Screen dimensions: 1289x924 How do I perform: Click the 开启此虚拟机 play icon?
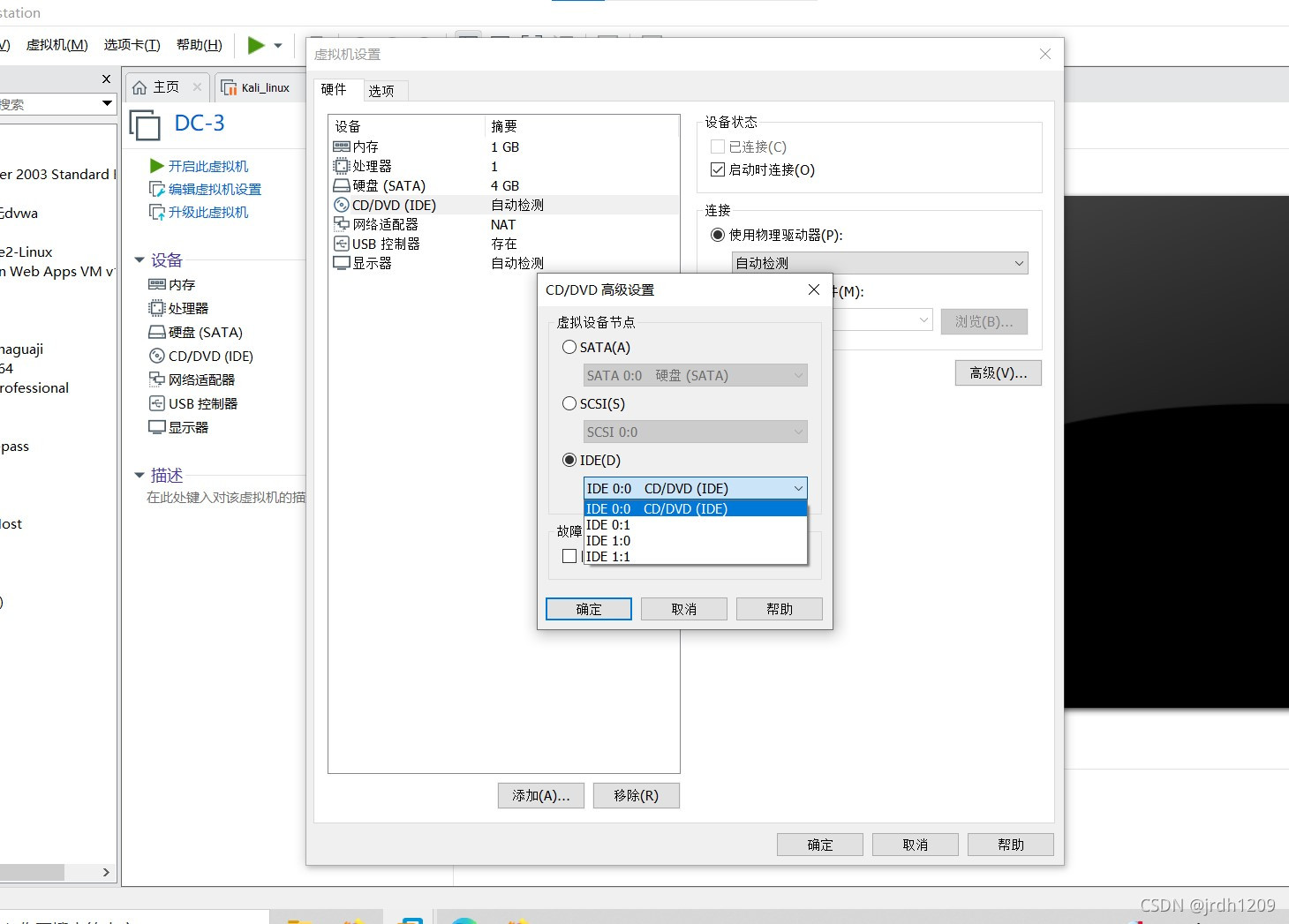coord(157,166)
